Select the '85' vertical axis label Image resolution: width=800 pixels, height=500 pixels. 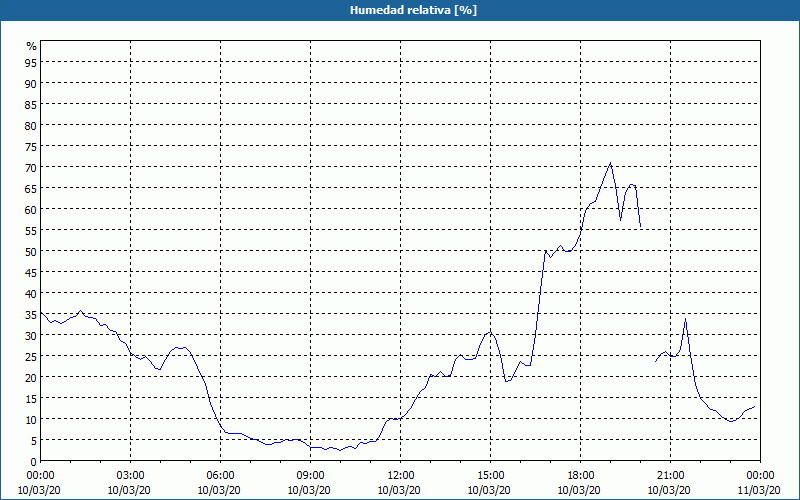pos(31,104)
